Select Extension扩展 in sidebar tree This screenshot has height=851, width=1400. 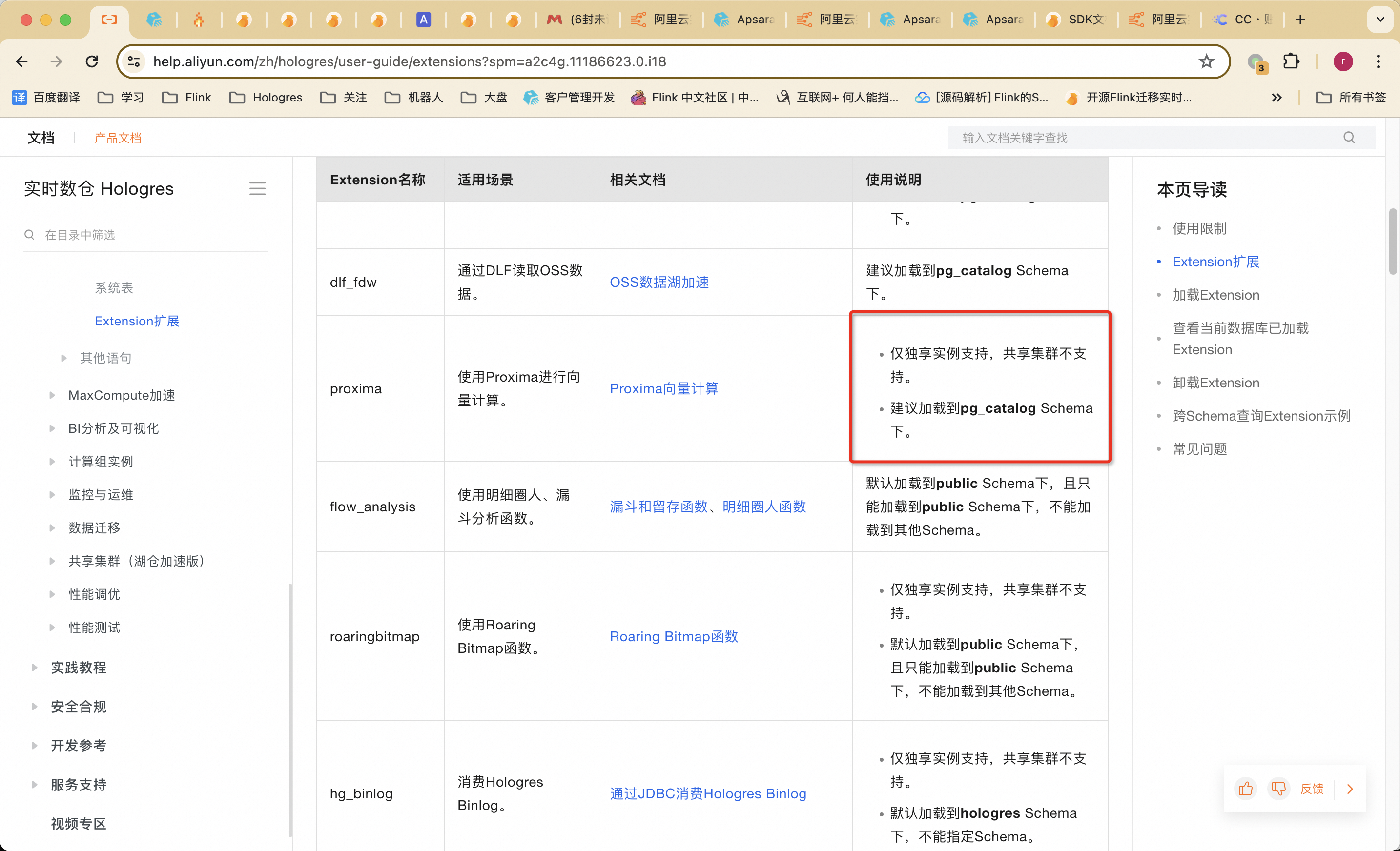pyautogui.click(x=137, y=321)
